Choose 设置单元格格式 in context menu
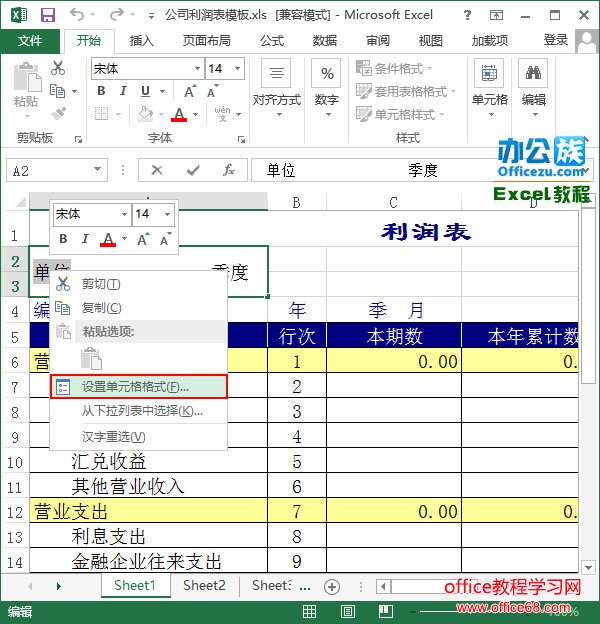The height and width of the screenshot is (624, 600). tap(138, 386)
